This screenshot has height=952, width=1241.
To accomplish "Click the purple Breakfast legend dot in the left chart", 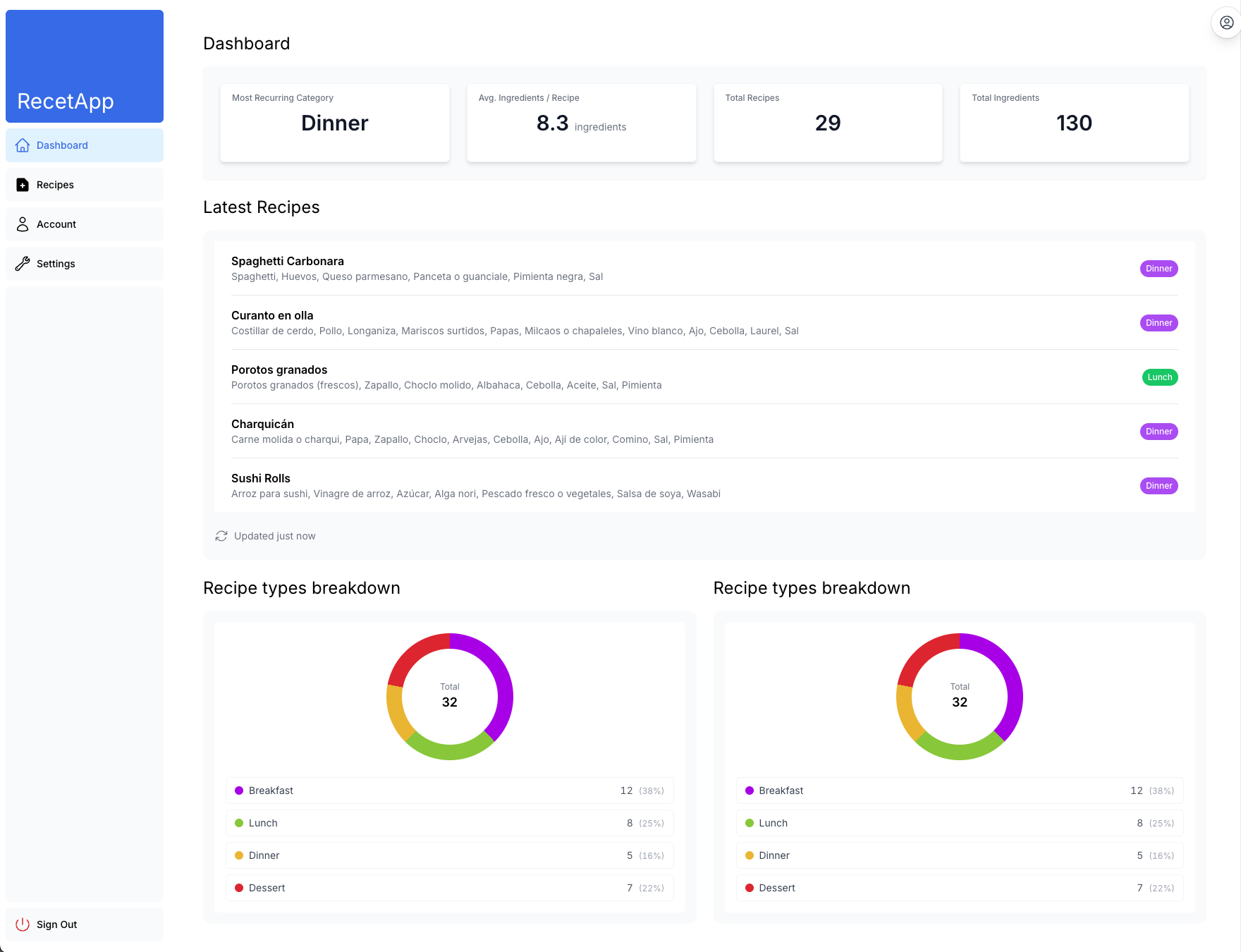I will (239, 791).
